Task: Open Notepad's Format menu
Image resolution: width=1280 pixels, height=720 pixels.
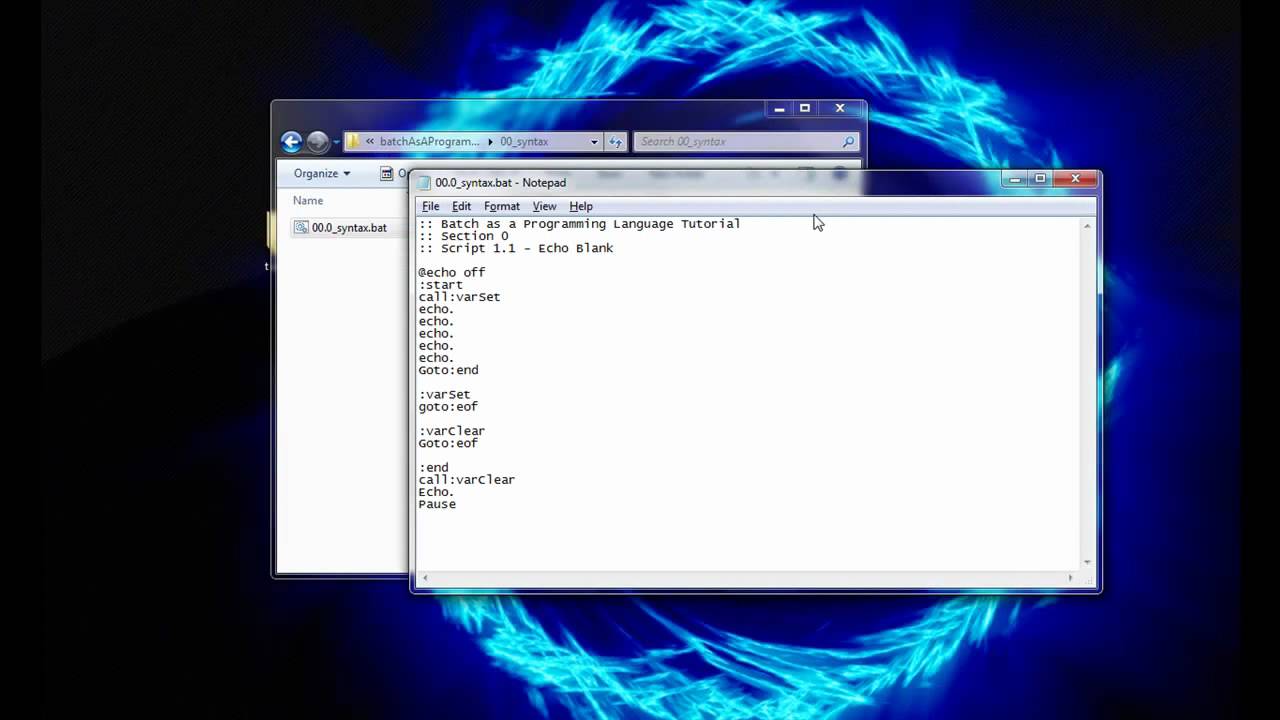Action: click(x=501, y=206)
